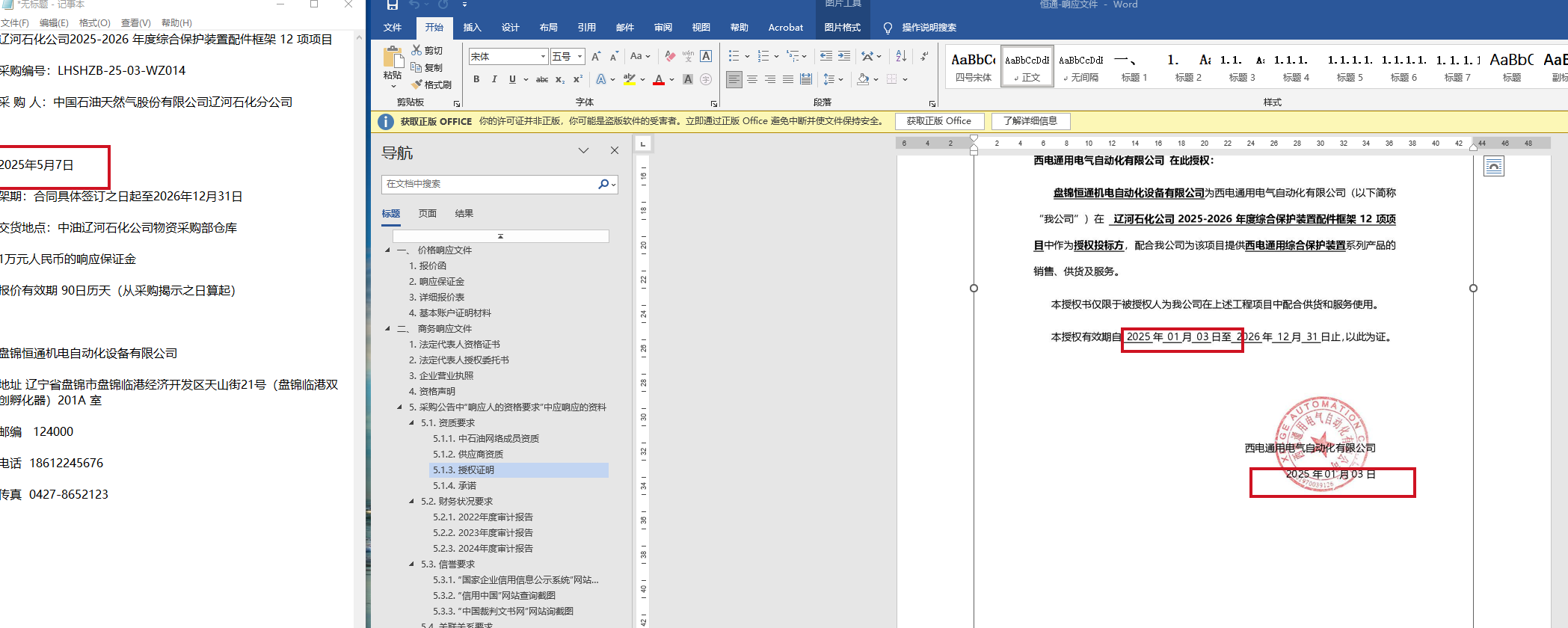Toggle center alignment of paragraph
Image resolution: width=1568 pixels, height=628 pixels.
[752, 79]
